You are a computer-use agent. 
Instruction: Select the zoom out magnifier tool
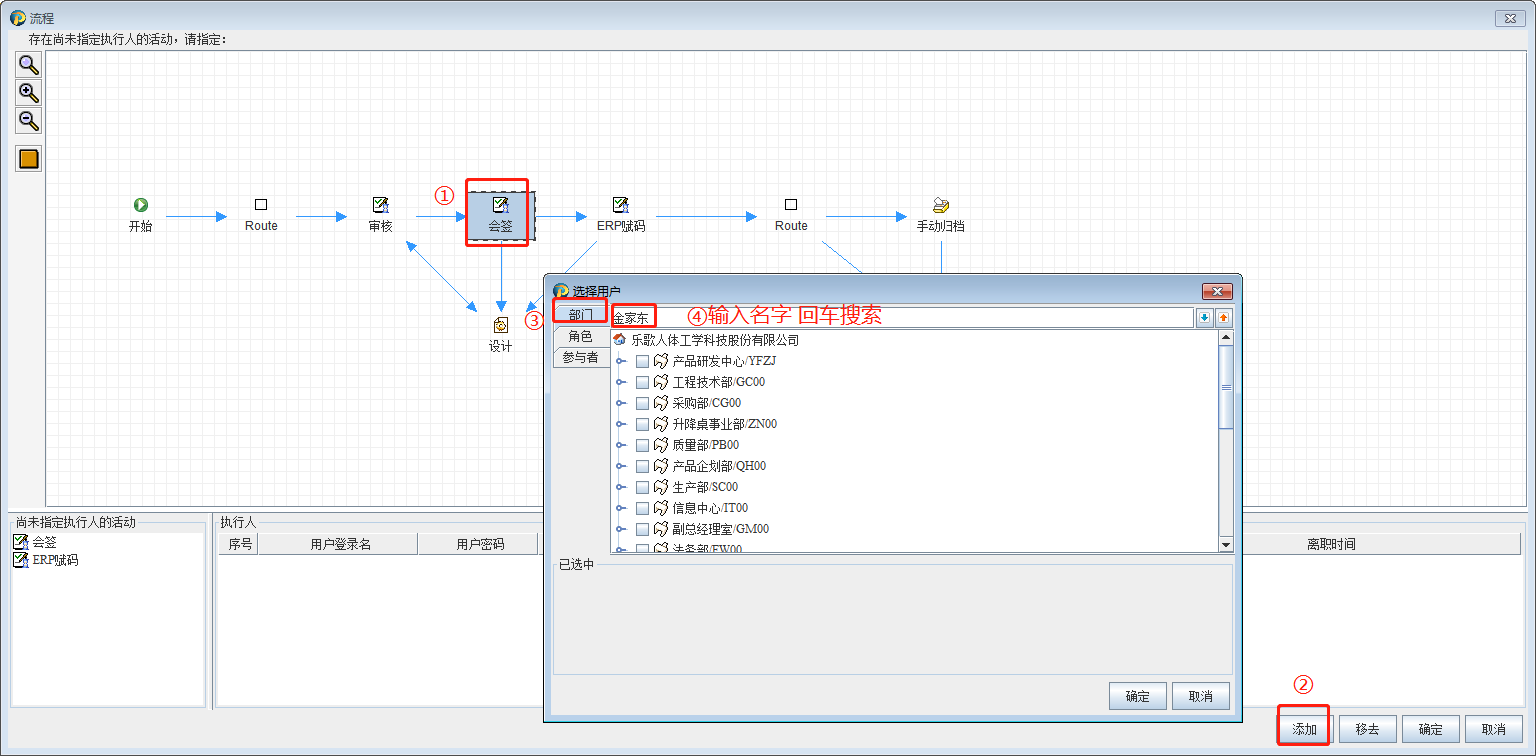click(28, 121)
